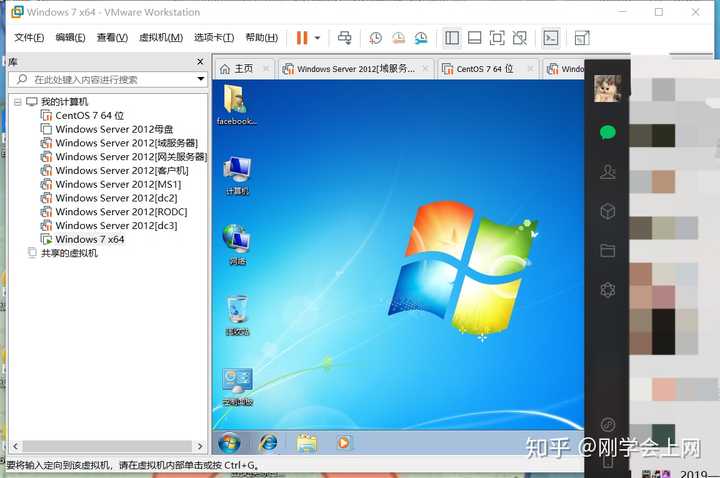Toggle the thumbnail bar view
The image size is (720, 478).
(474, 38)
